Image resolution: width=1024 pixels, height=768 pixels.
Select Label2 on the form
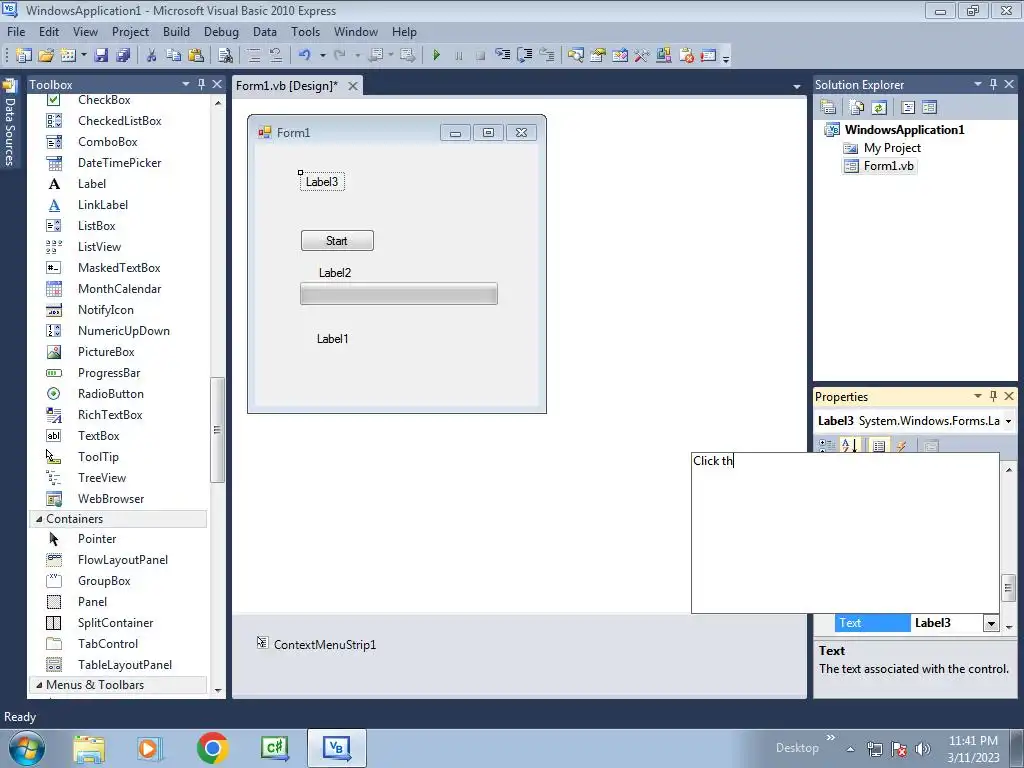click(x=335, y=272)
